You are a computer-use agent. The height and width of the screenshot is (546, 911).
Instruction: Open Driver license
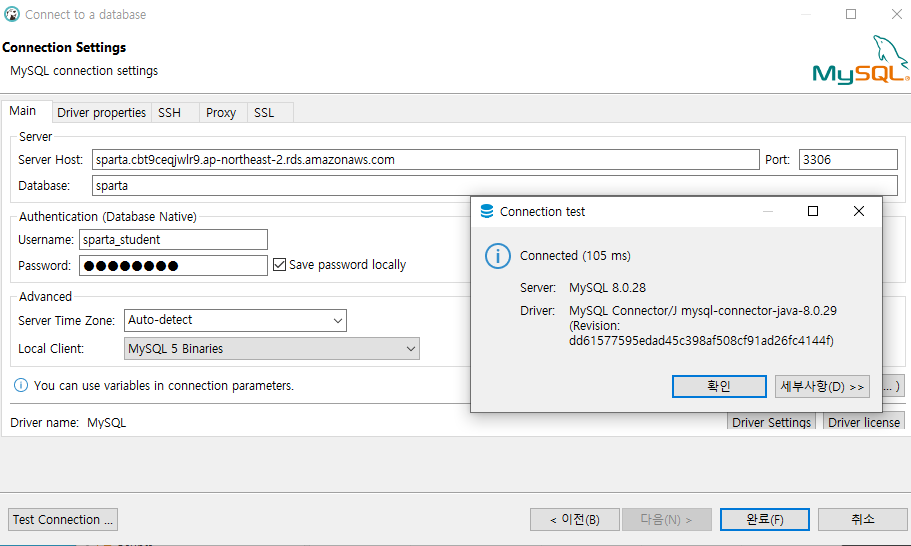tap(864, 422)
